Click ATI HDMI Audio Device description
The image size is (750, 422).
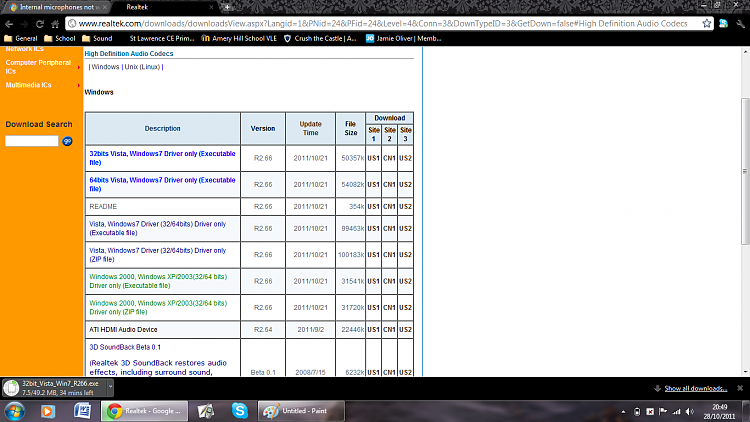123,330
